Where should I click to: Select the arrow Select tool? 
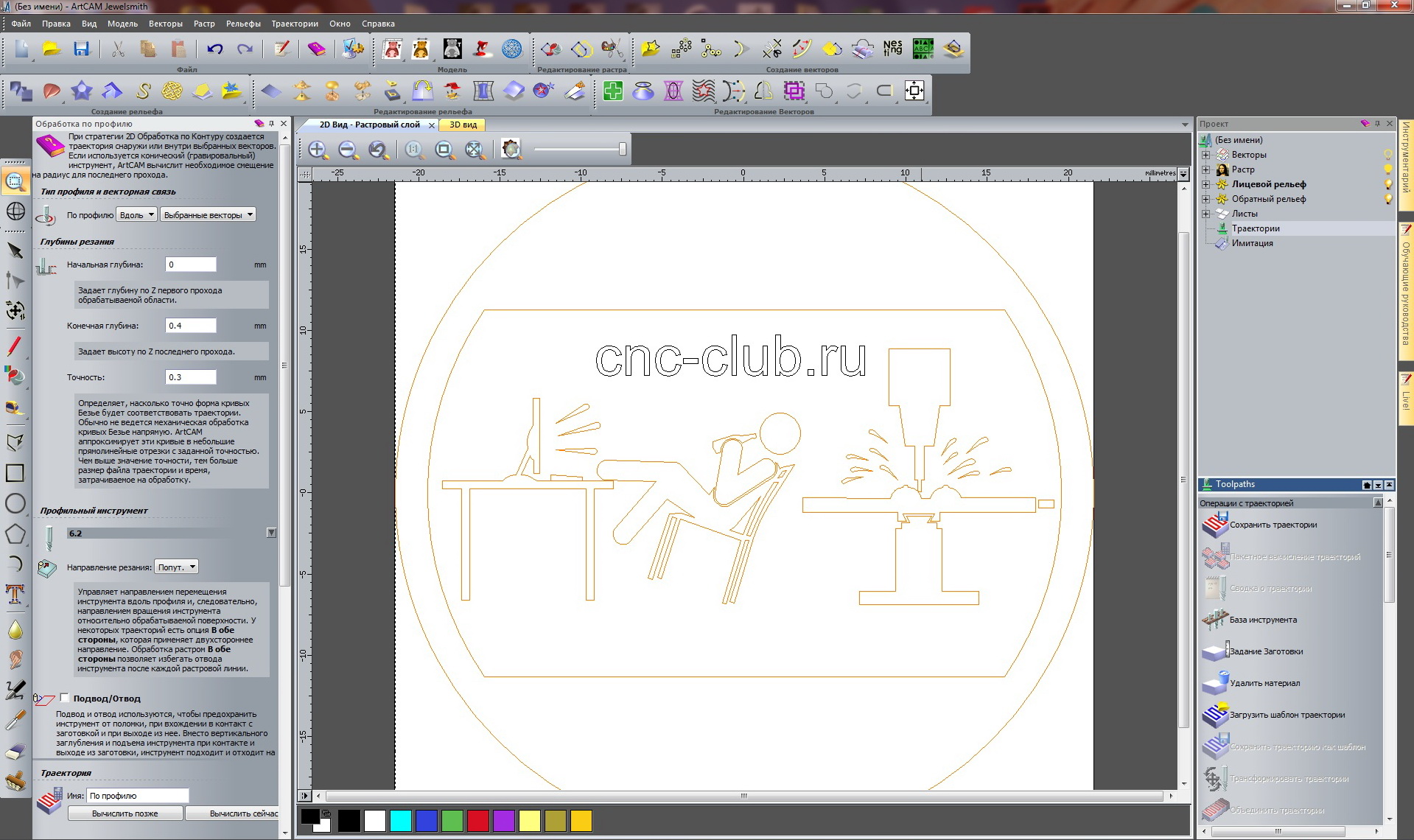pos(15,251)
